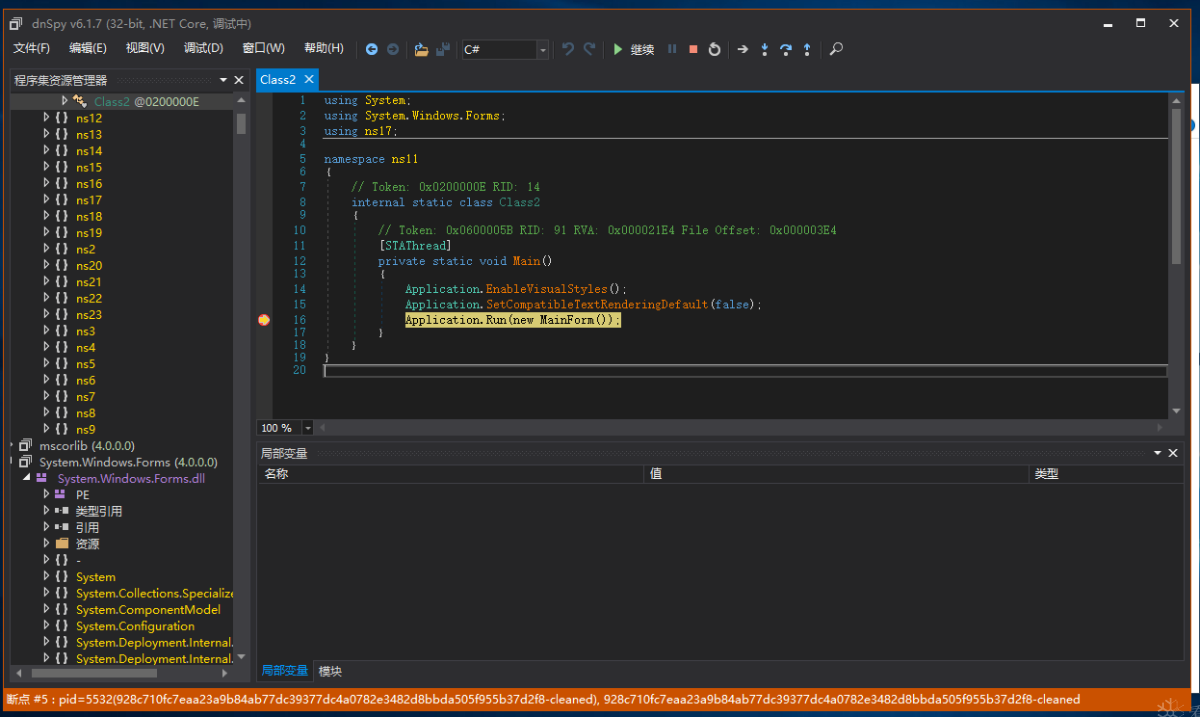Click the Open file folder icon
Viewport: 1200px width, 717px height.
[421, 49]
